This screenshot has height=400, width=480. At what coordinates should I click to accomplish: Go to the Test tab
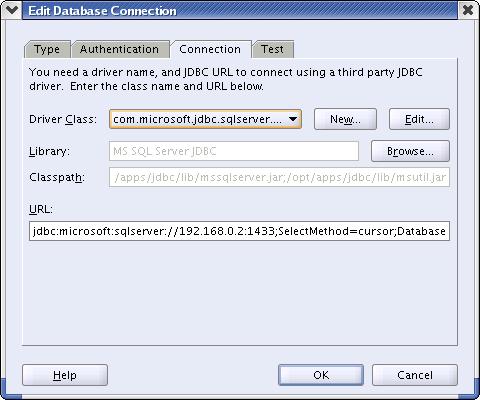click(x=272, y=49)
